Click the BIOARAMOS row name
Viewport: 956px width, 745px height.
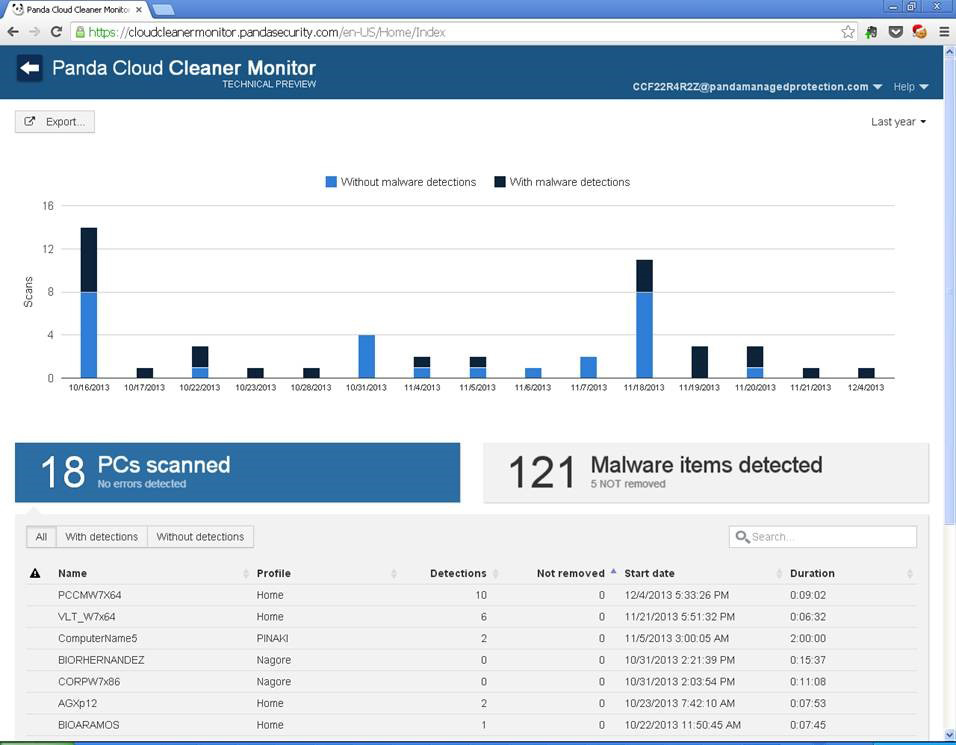tap(88, 725)
